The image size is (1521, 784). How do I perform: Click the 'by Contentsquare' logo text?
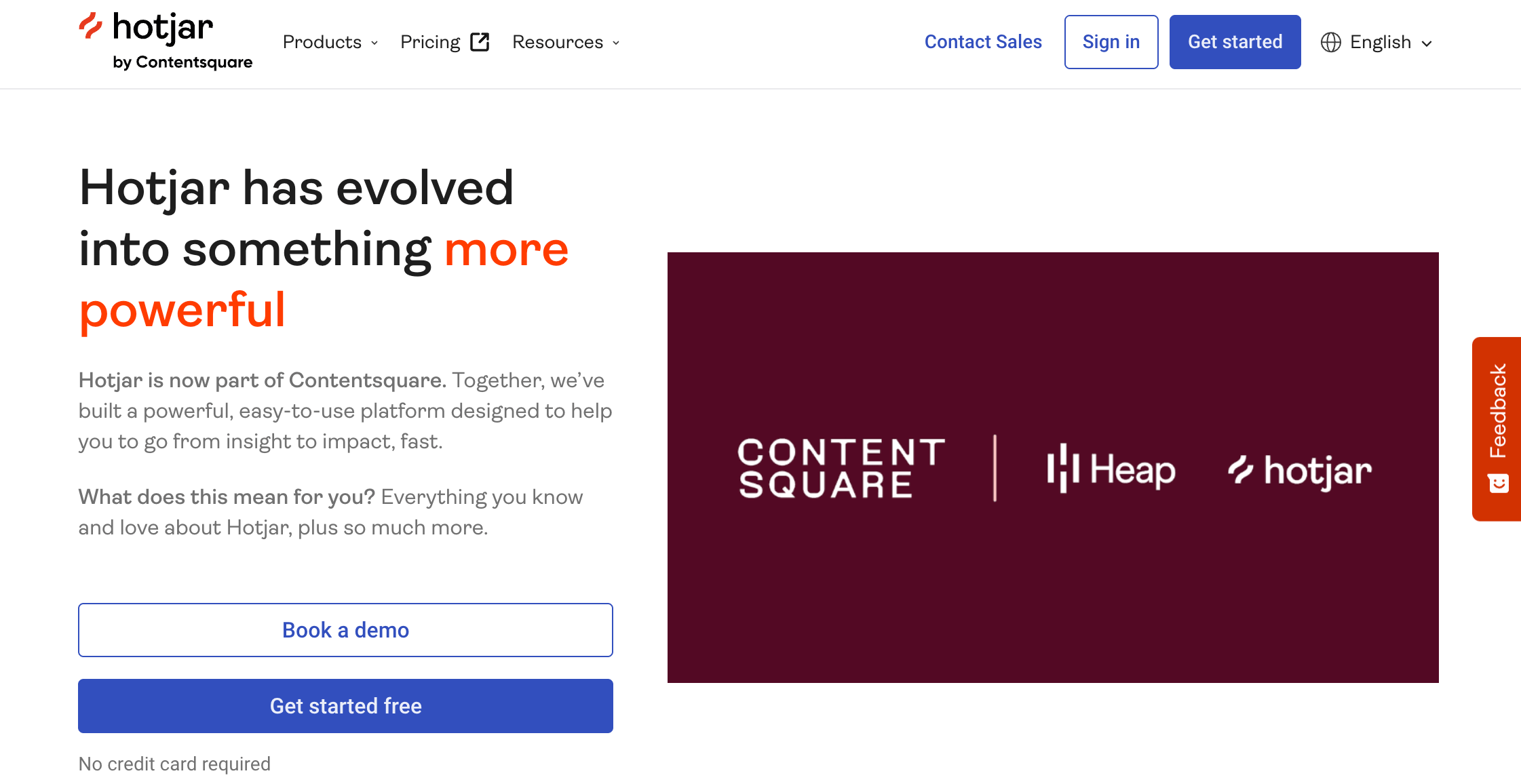point(182,62)
